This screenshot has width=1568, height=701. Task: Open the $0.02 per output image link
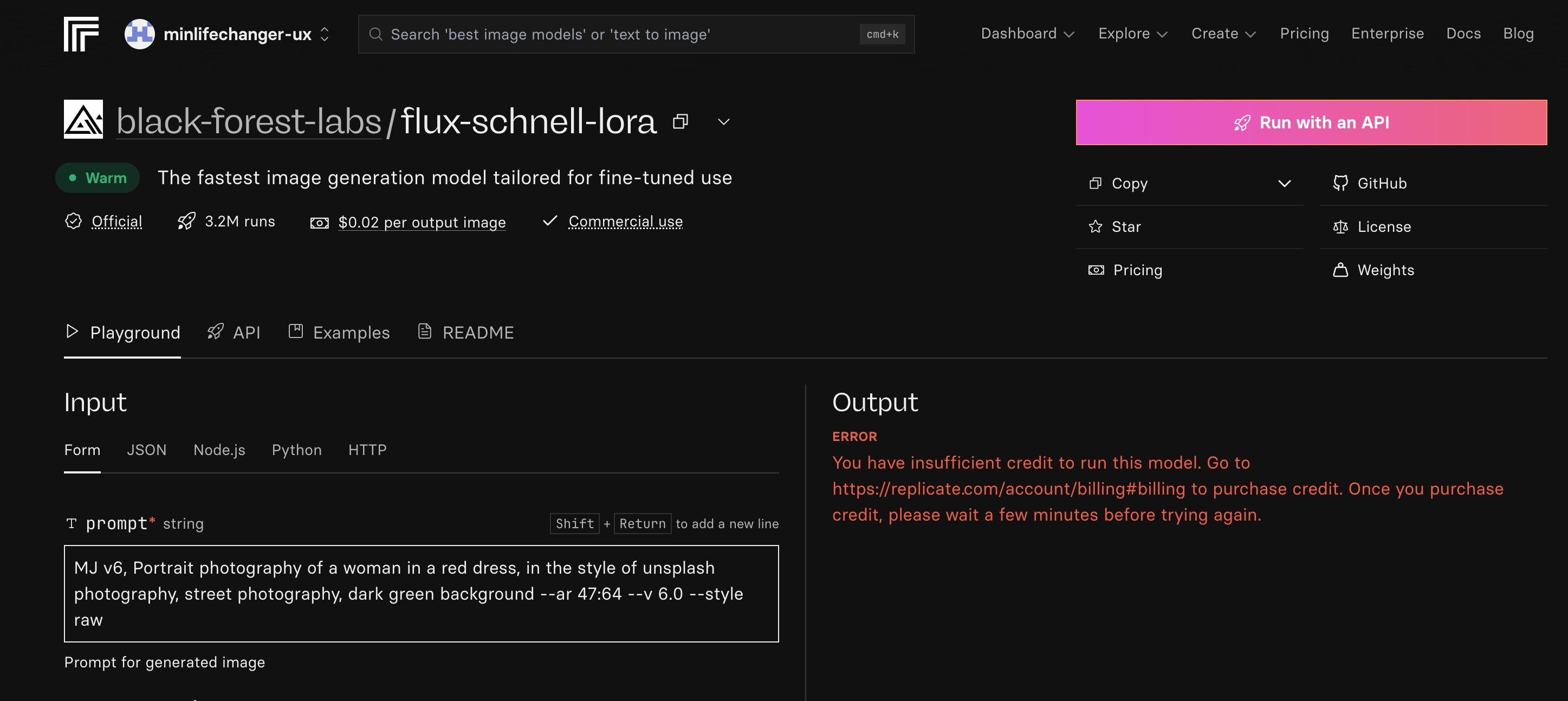tap(422, 222)
